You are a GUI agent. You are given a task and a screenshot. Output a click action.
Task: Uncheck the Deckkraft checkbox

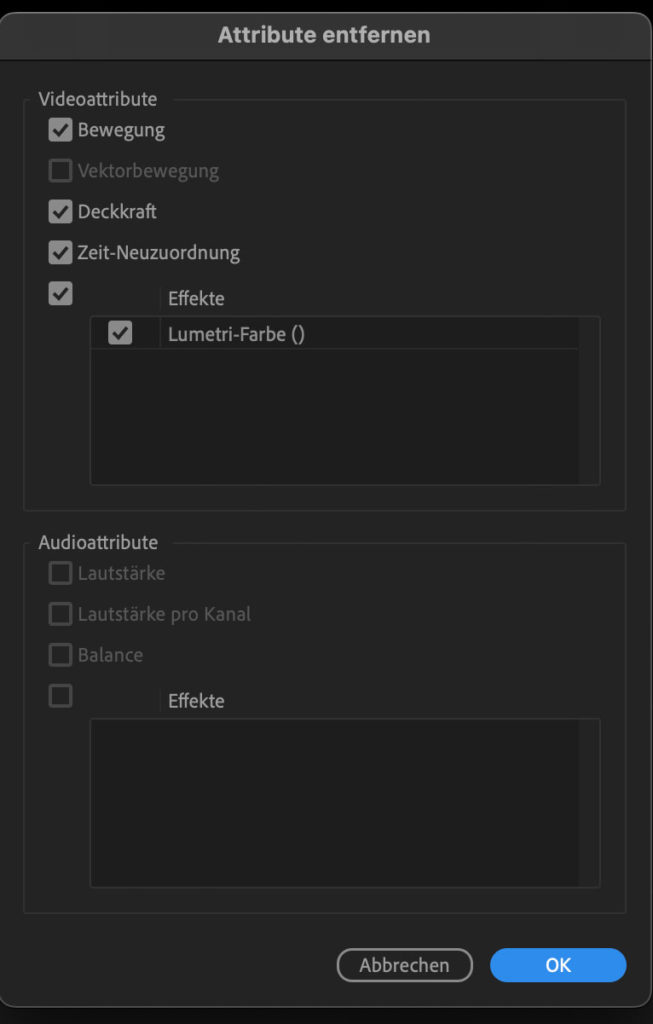click(x=61, y=212)
